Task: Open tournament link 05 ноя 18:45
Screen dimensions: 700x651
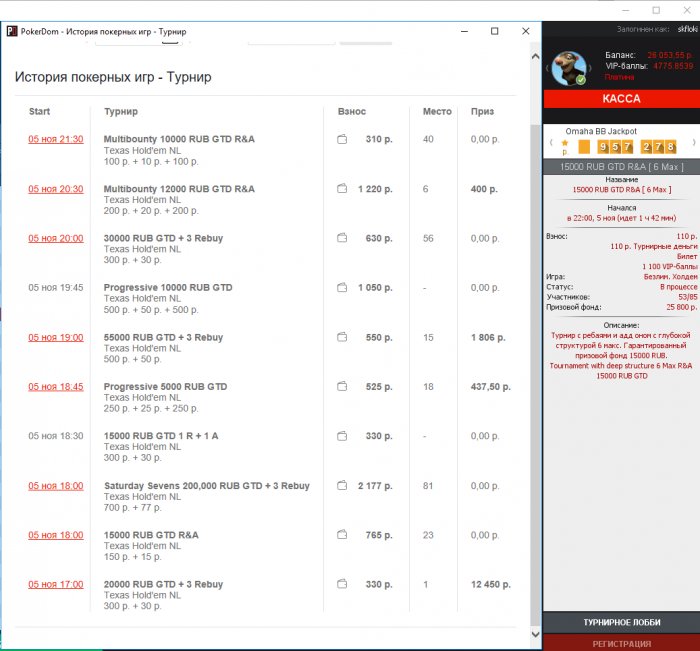Action: [x=56, y=387]
